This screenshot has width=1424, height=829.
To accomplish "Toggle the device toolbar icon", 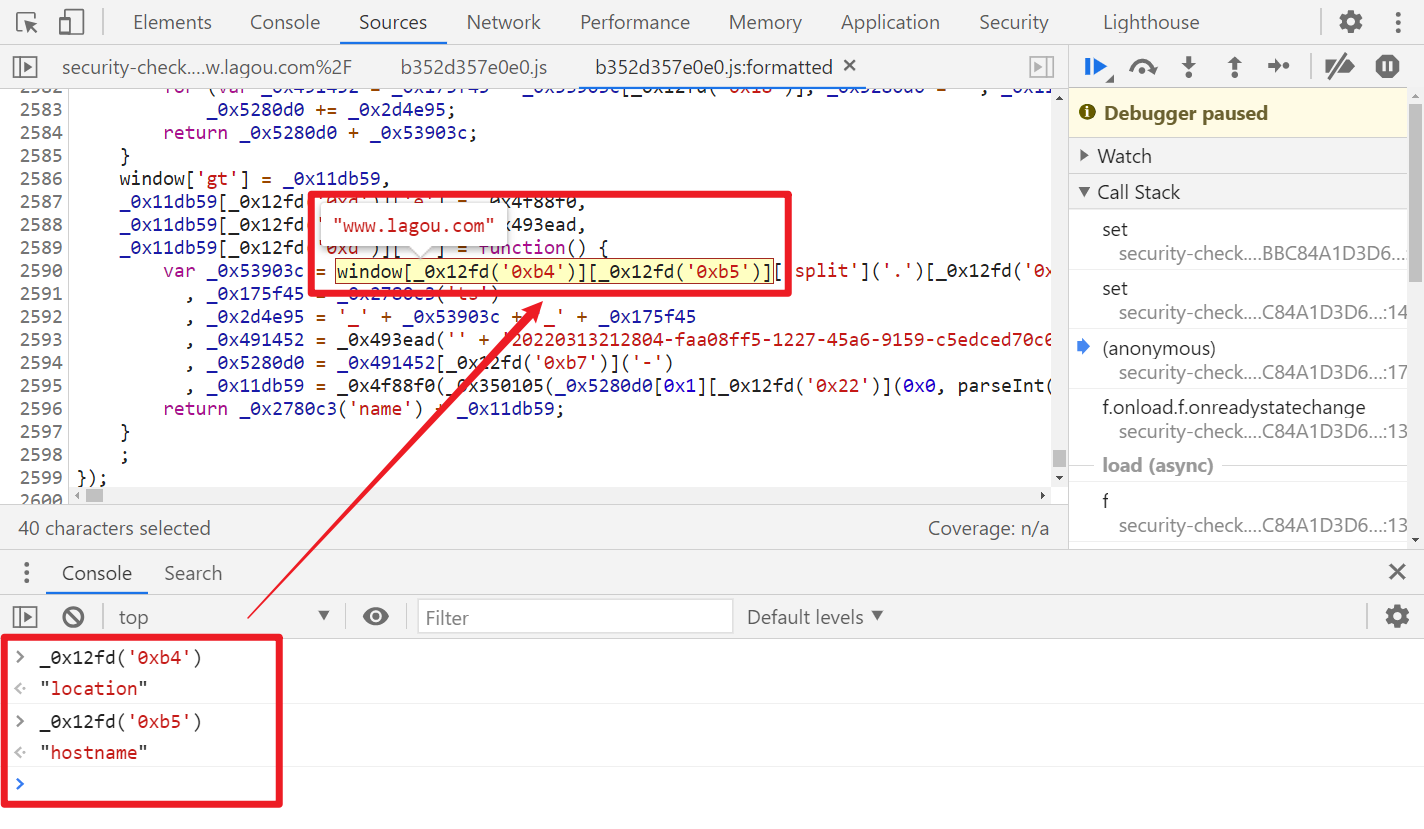I will coord(71,22).
